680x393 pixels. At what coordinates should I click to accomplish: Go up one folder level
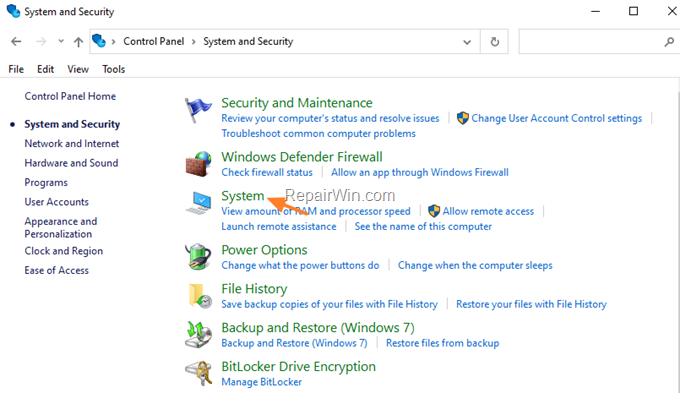click(78, 42)
